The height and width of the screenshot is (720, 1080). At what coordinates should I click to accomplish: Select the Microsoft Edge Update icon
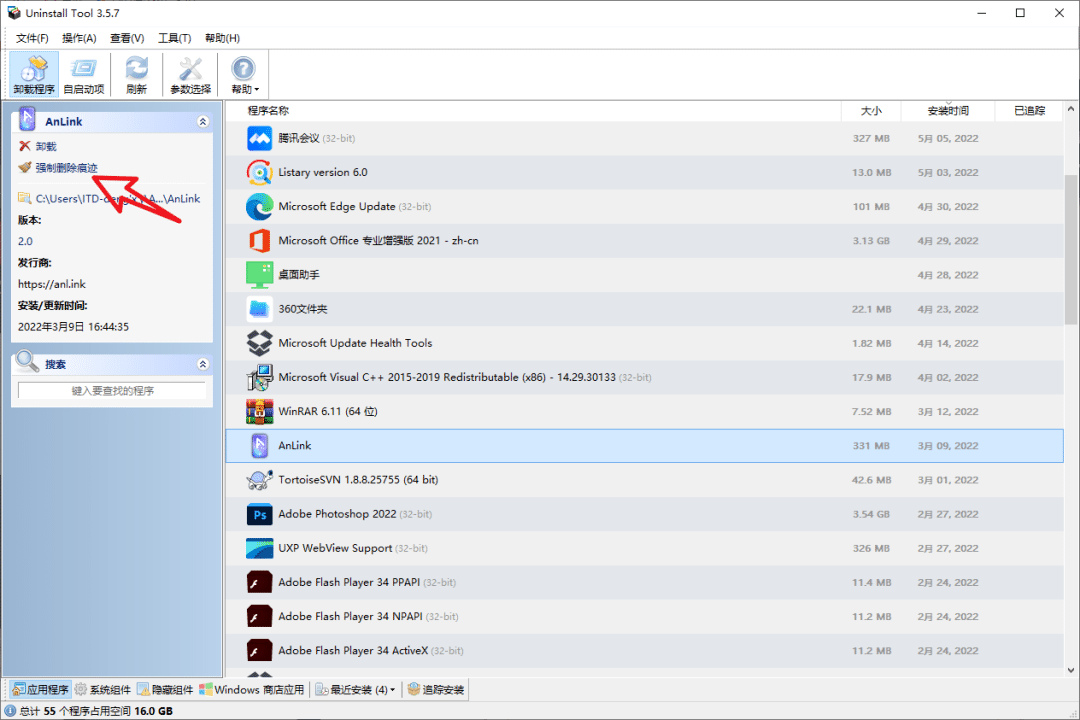click(x=259, y=206)
